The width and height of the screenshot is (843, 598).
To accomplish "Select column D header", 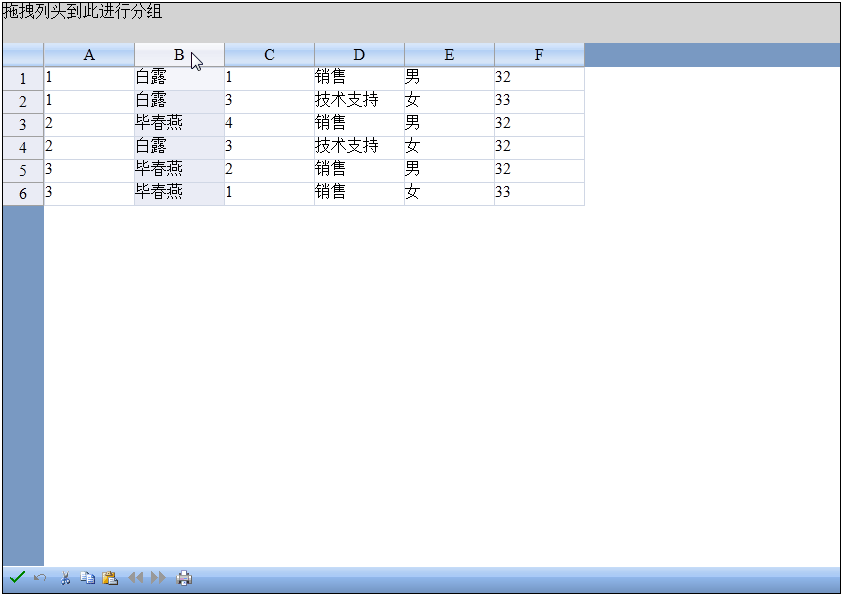I will point(359,55).
